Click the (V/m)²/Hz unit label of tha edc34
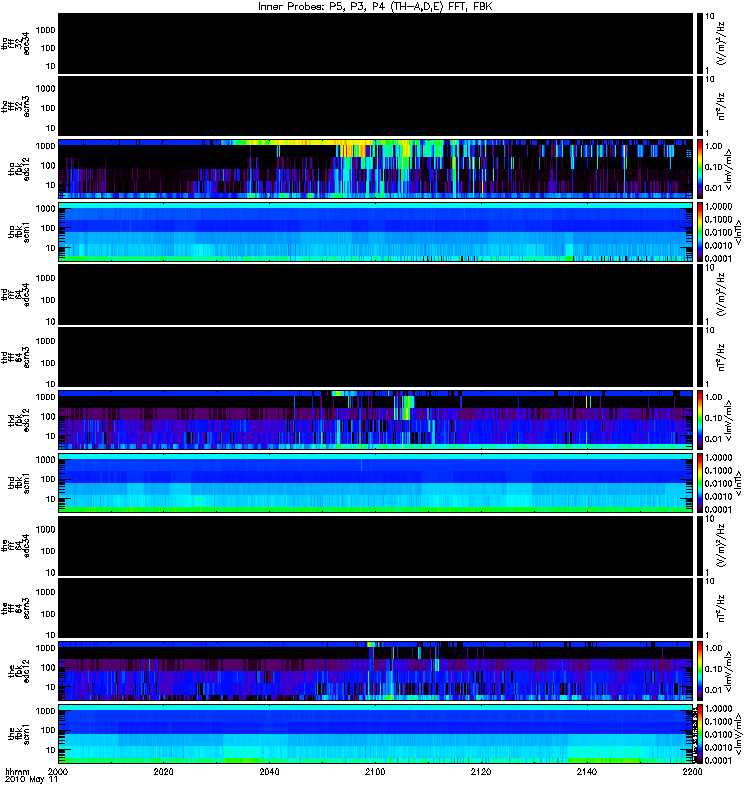The width and height of the screenshot is (750, 800). (721, 43)
